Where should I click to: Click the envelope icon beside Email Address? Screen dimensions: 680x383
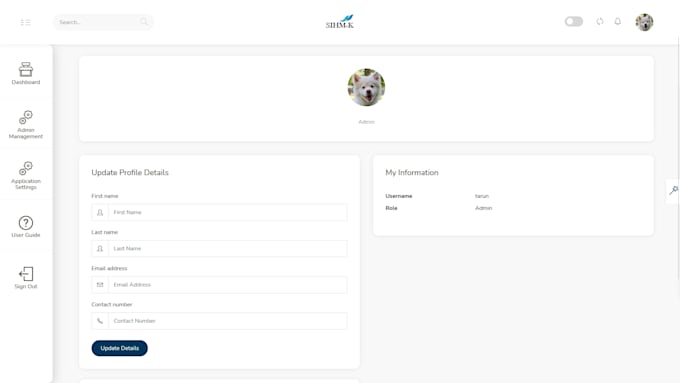[100, 285]
